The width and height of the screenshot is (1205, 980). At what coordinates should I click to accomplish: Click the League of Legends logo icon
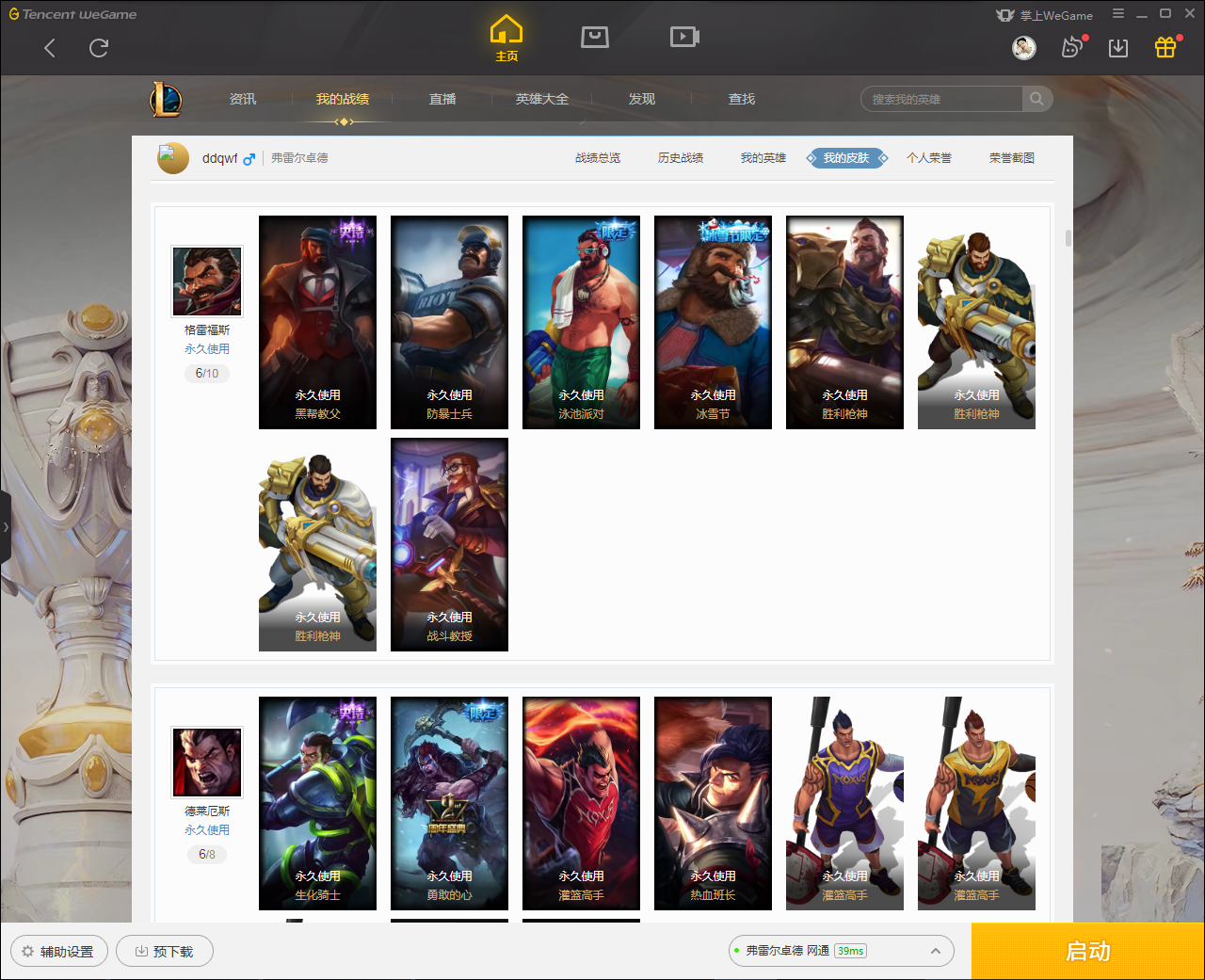coord(167,99)
